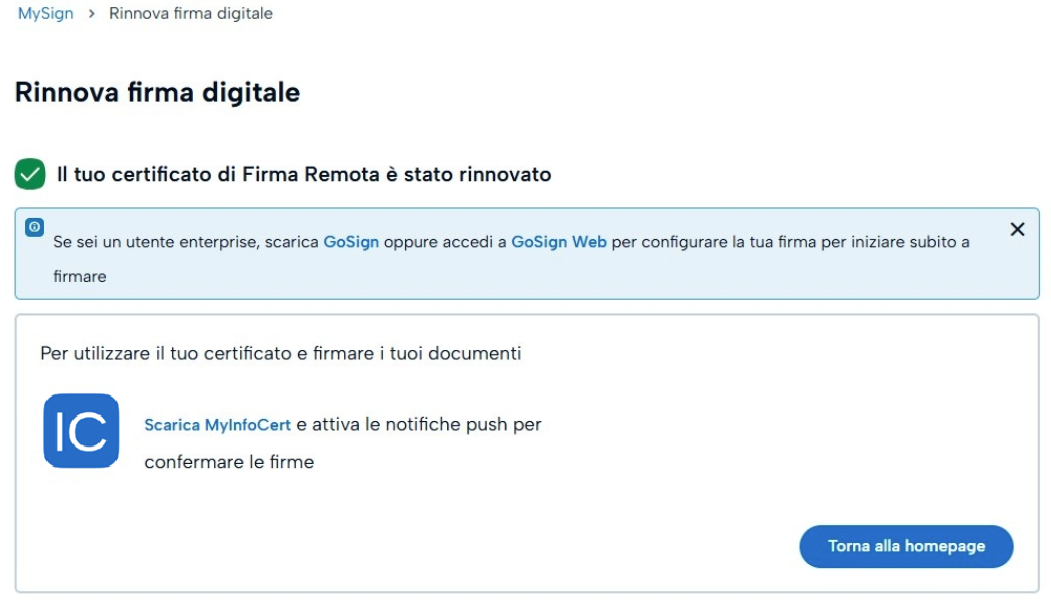
Task: Click the green checkmark success icon
Action: coord(30,174)
